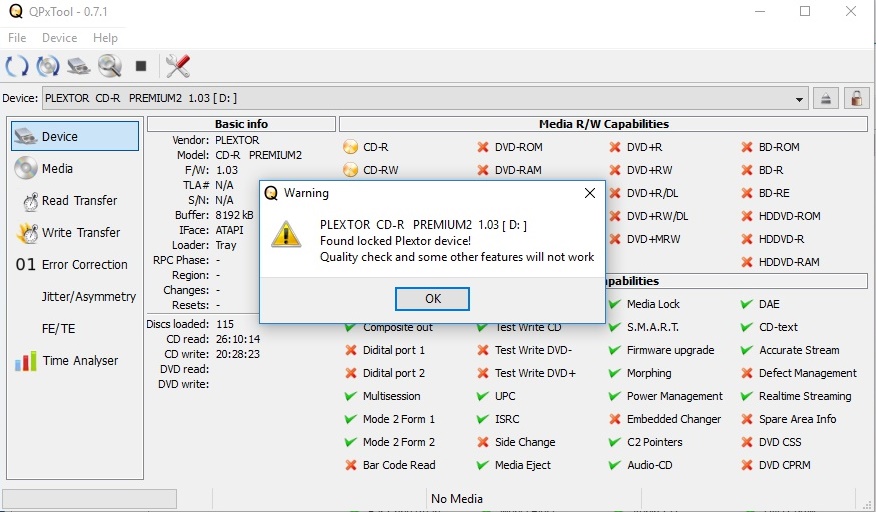Click the Vendor value PLEXTOR
Screen dimensions: 876x512
(237, 140)
